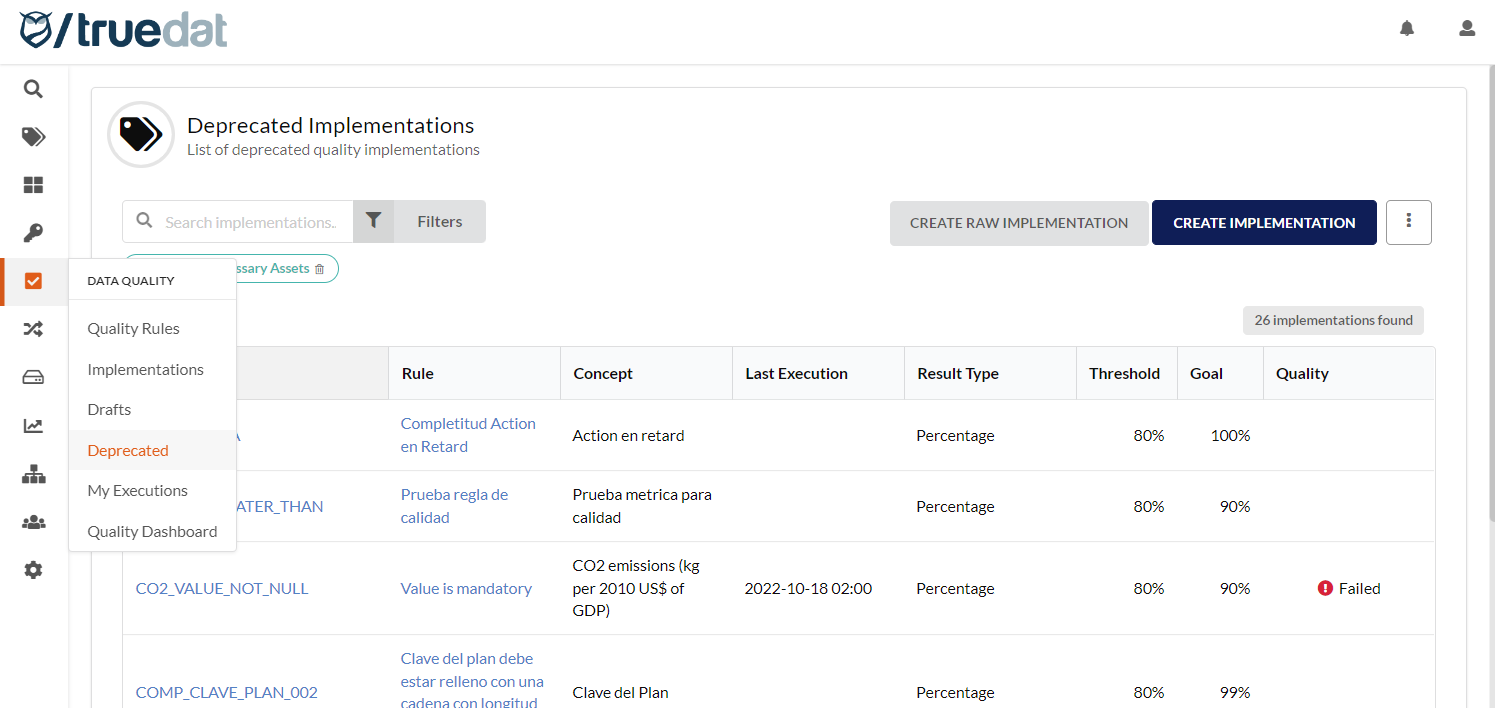Open the hard drive icon in sidebar
Viewport: 1495px width, 708px height.
tap(33, 377)
